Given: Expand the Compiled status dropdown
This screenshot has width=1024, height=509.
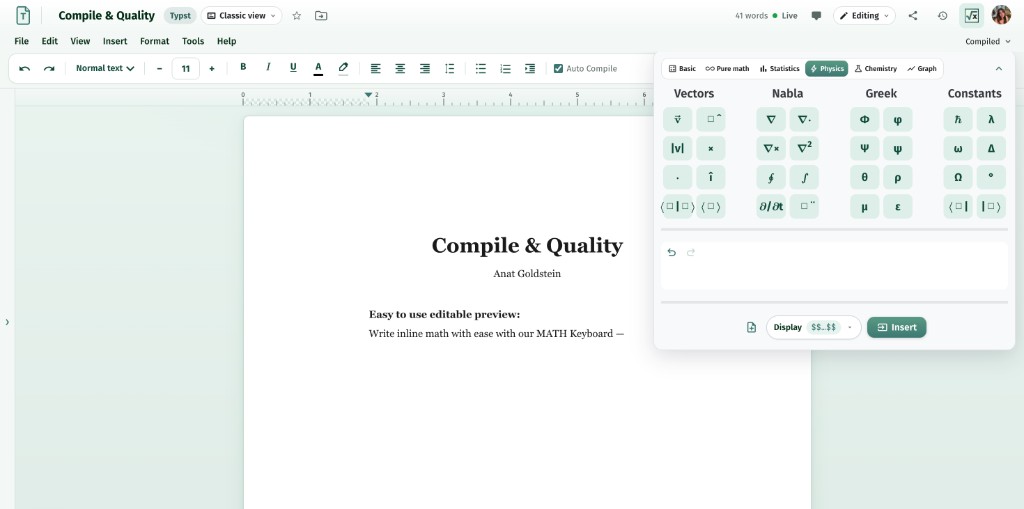Looking at the screenshot, I should tap(987, 41).
